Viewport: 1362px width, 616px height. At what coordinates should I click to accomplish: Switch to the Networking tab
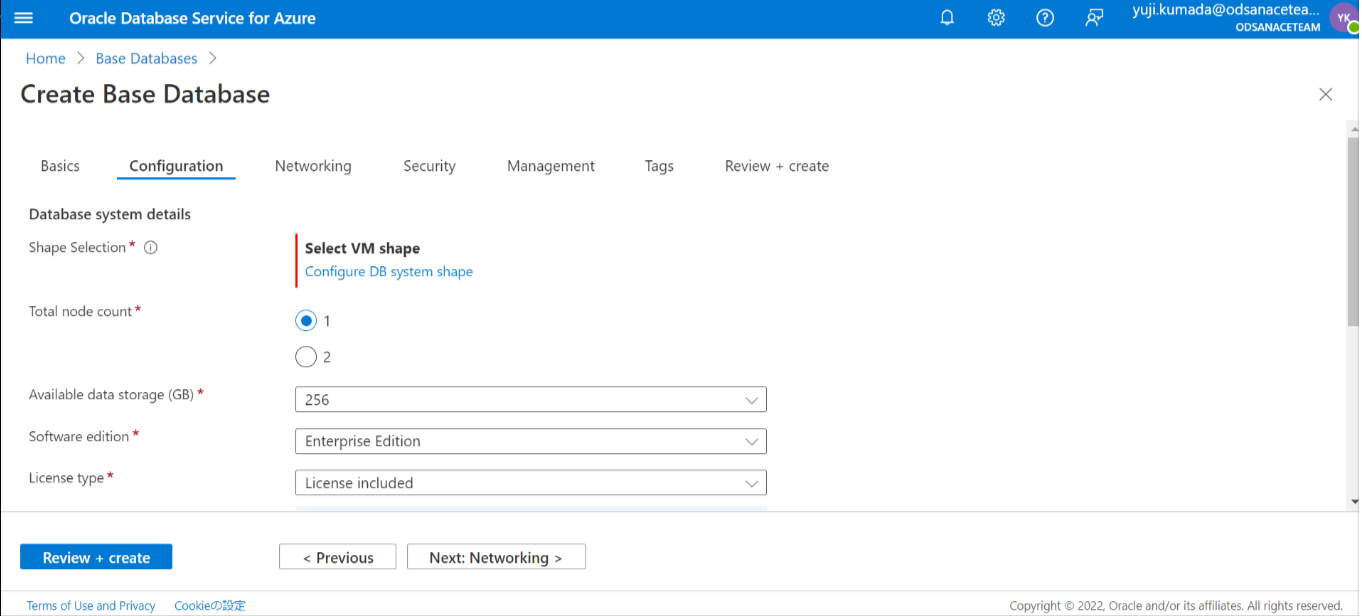[313, 166]
